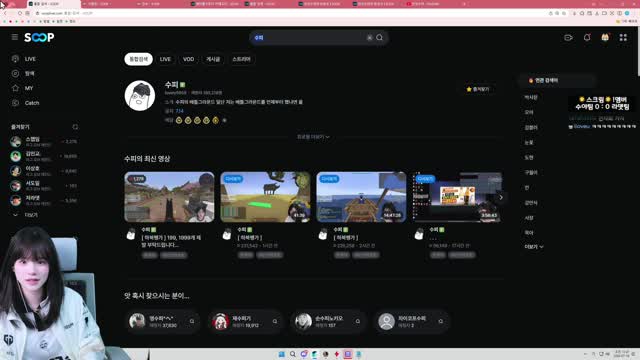Clear the search field with X icon
640x360 pixels.
pyautogui.click(x=369, y=38)
